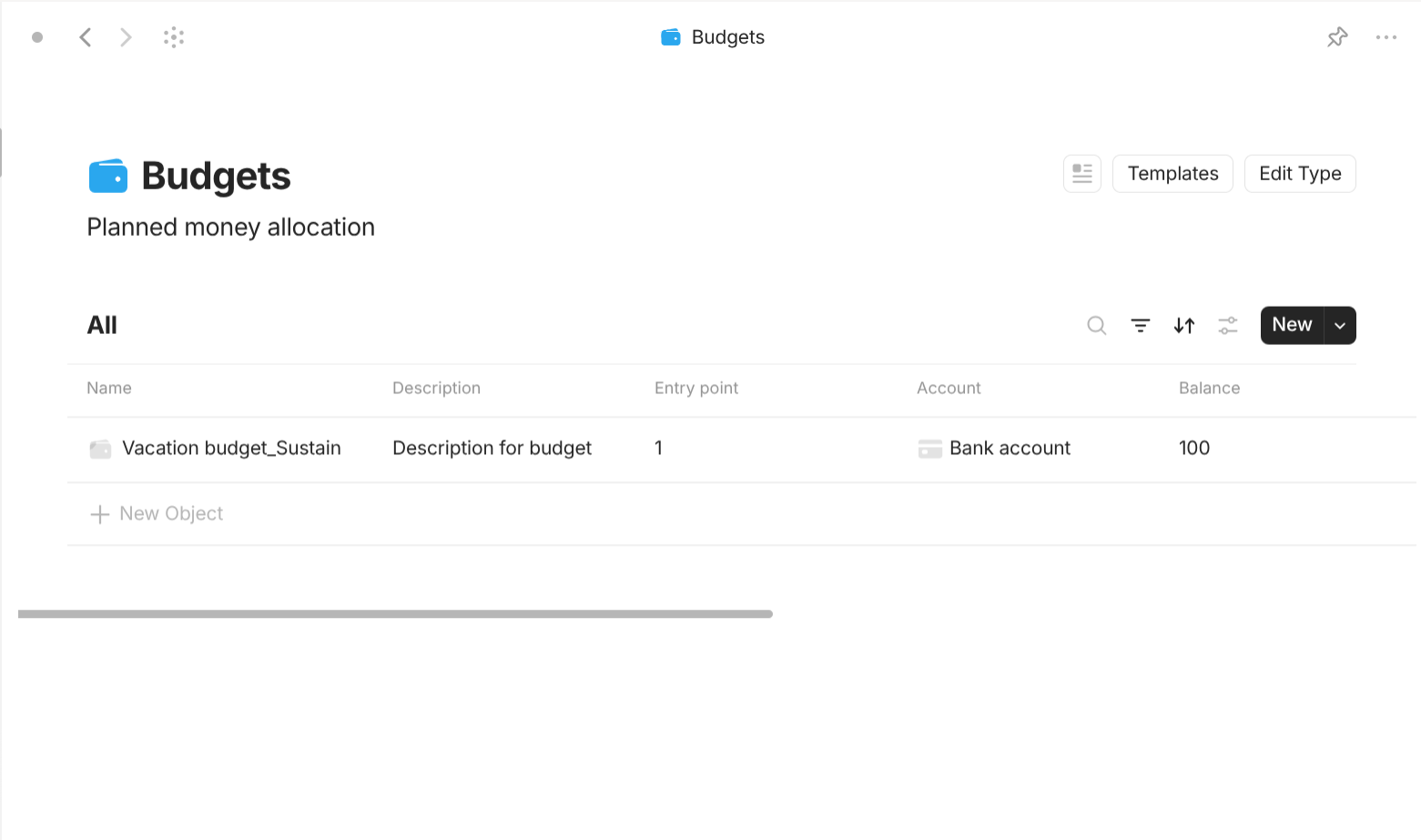
Task: Open the Templates panel
Action: (x=1172, y=173)
